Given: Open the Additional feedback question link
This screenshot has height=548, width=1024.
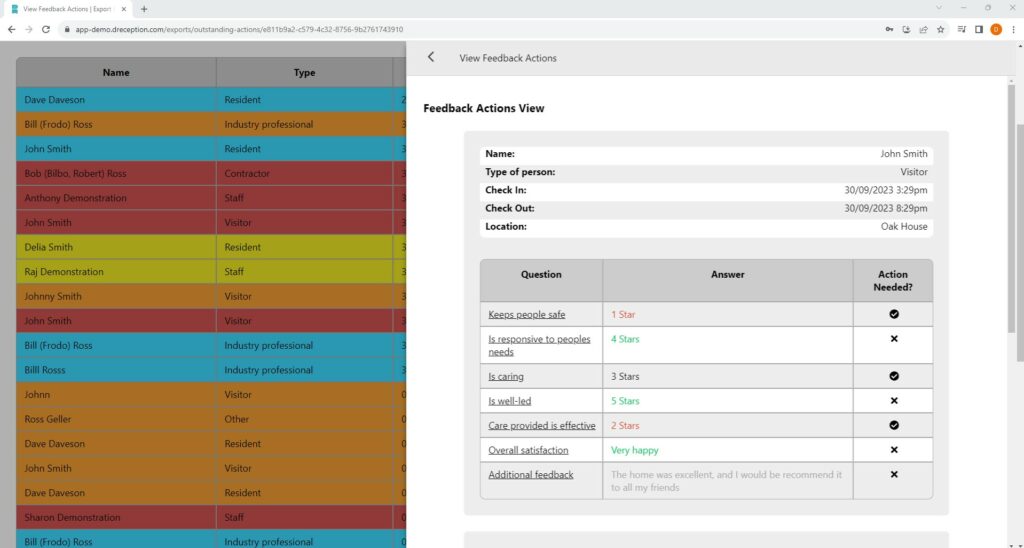Looking at the screenshot, I should [530, 475].
